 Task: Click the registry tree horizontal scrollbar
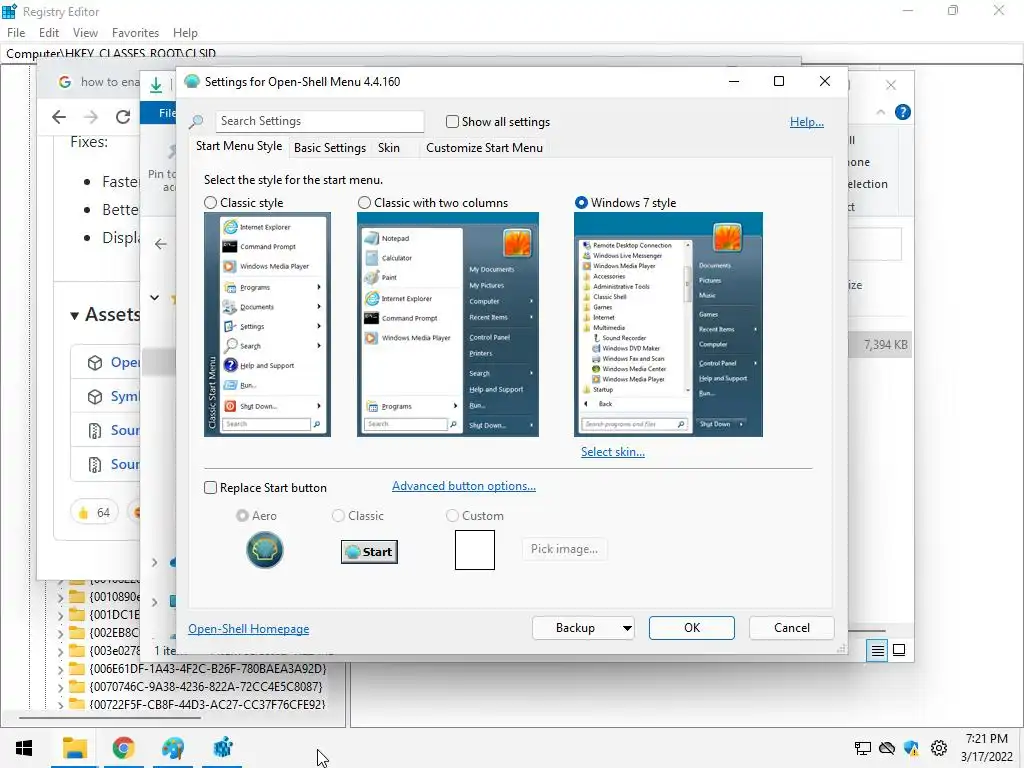click(110, 718)
